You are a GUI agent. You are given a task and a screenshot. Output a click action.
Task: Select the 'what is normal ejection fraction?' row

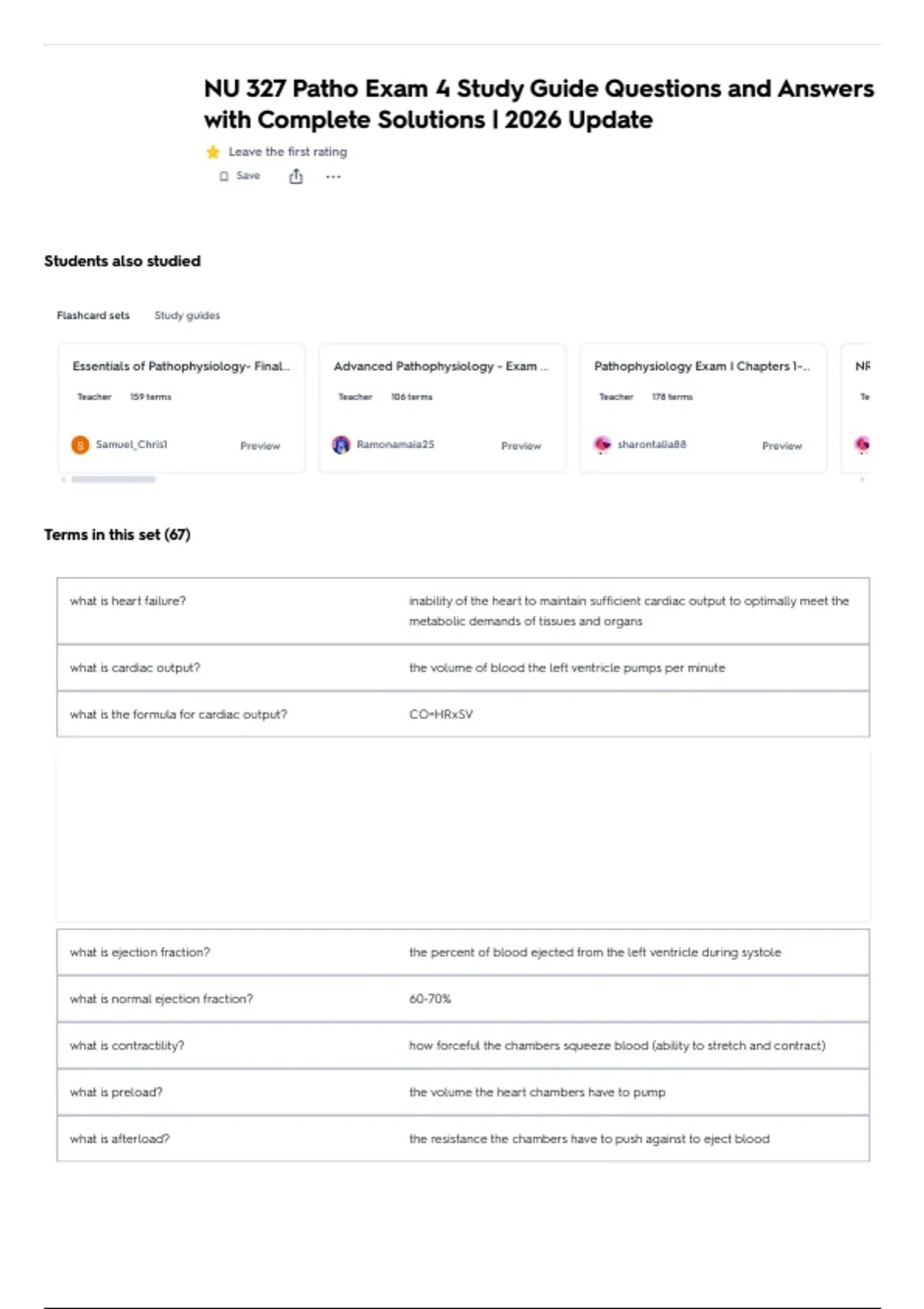(x=463, y=999)
